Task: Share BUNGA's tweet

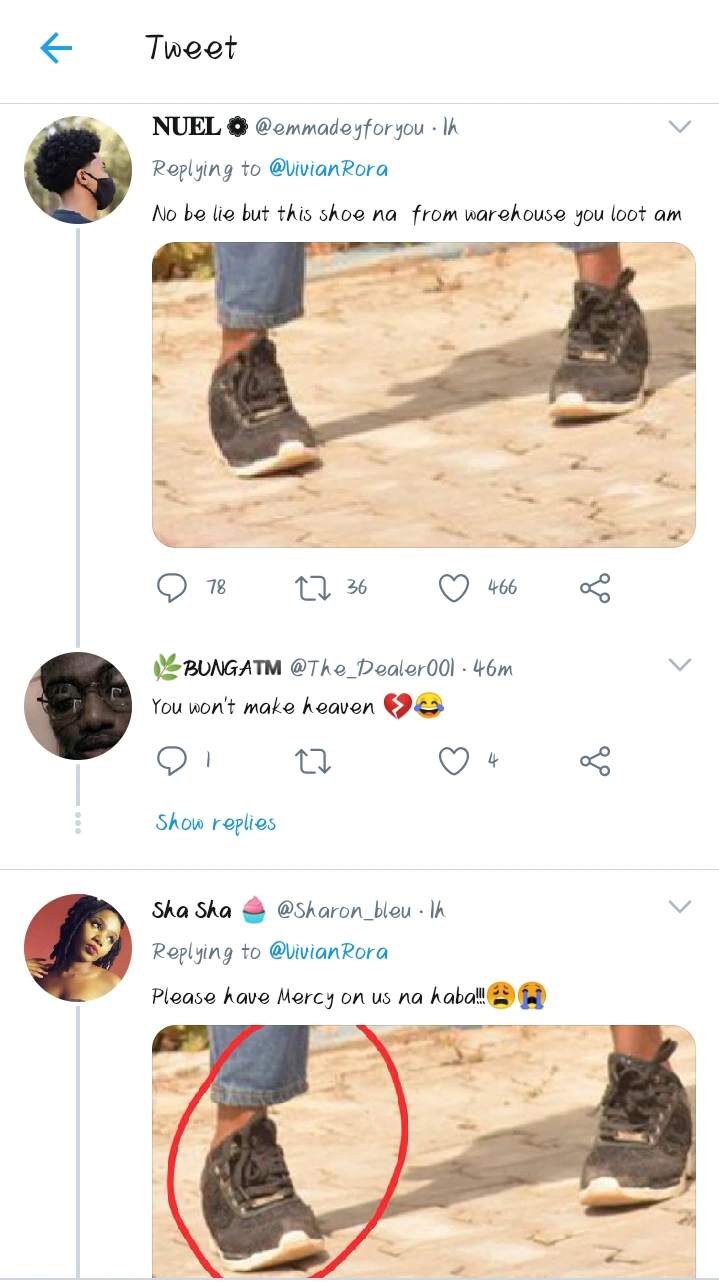Action: tap(595, 762)
